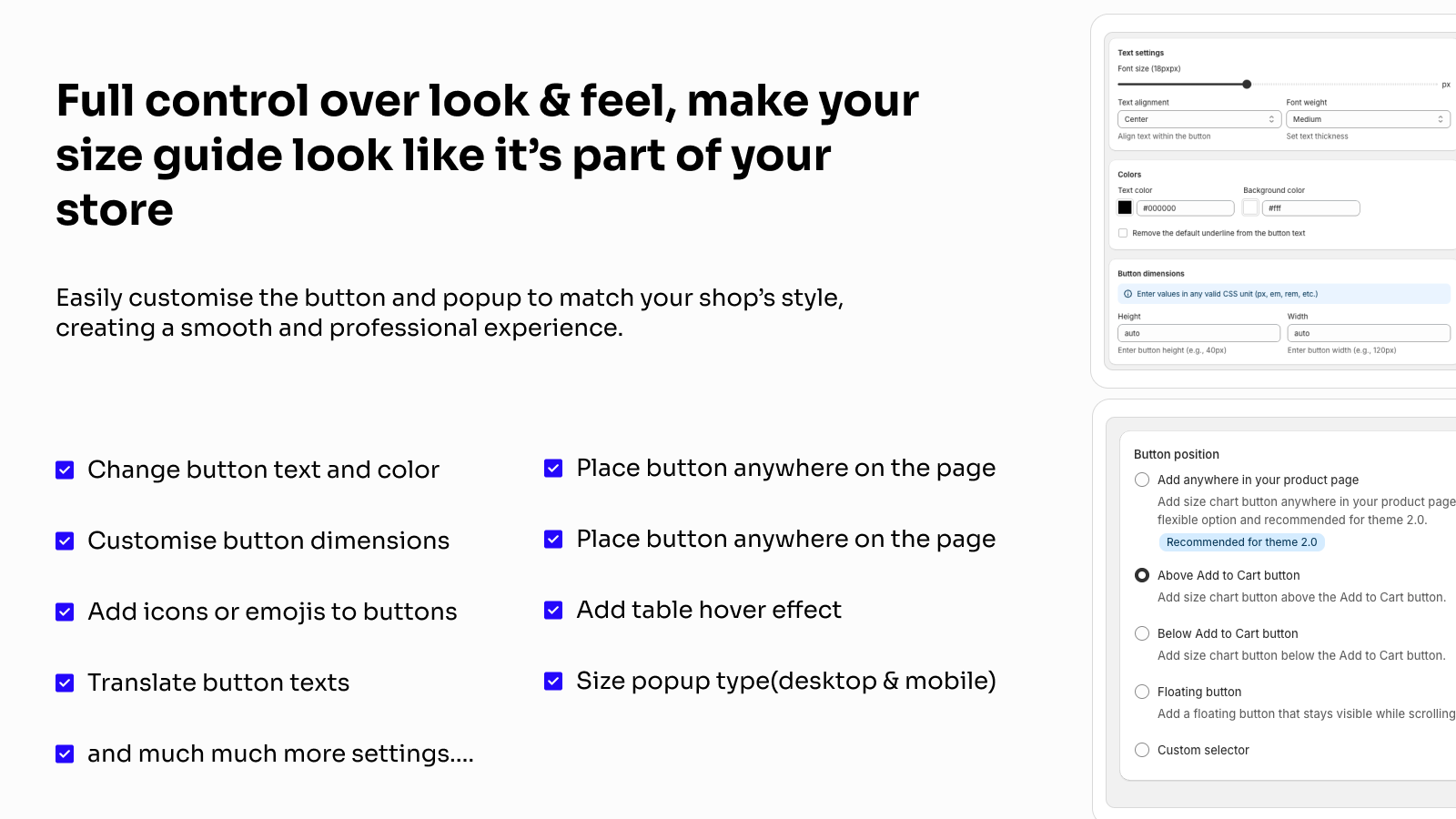Click the checkmark icon beside Size popup type
This screenshot has width=1456, height=819.
(x=553, y=682)
